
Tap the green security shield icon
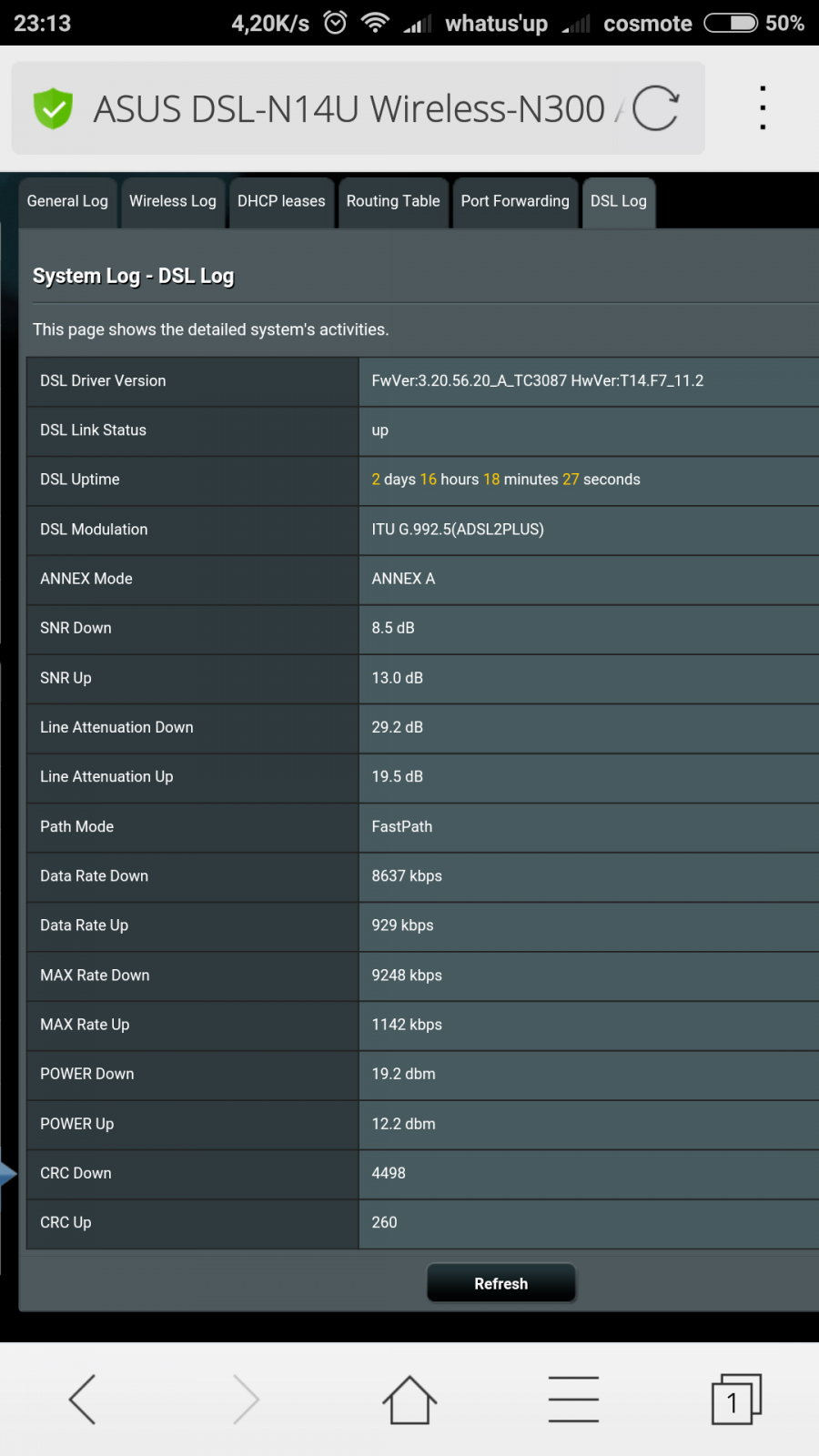[53, 109]
